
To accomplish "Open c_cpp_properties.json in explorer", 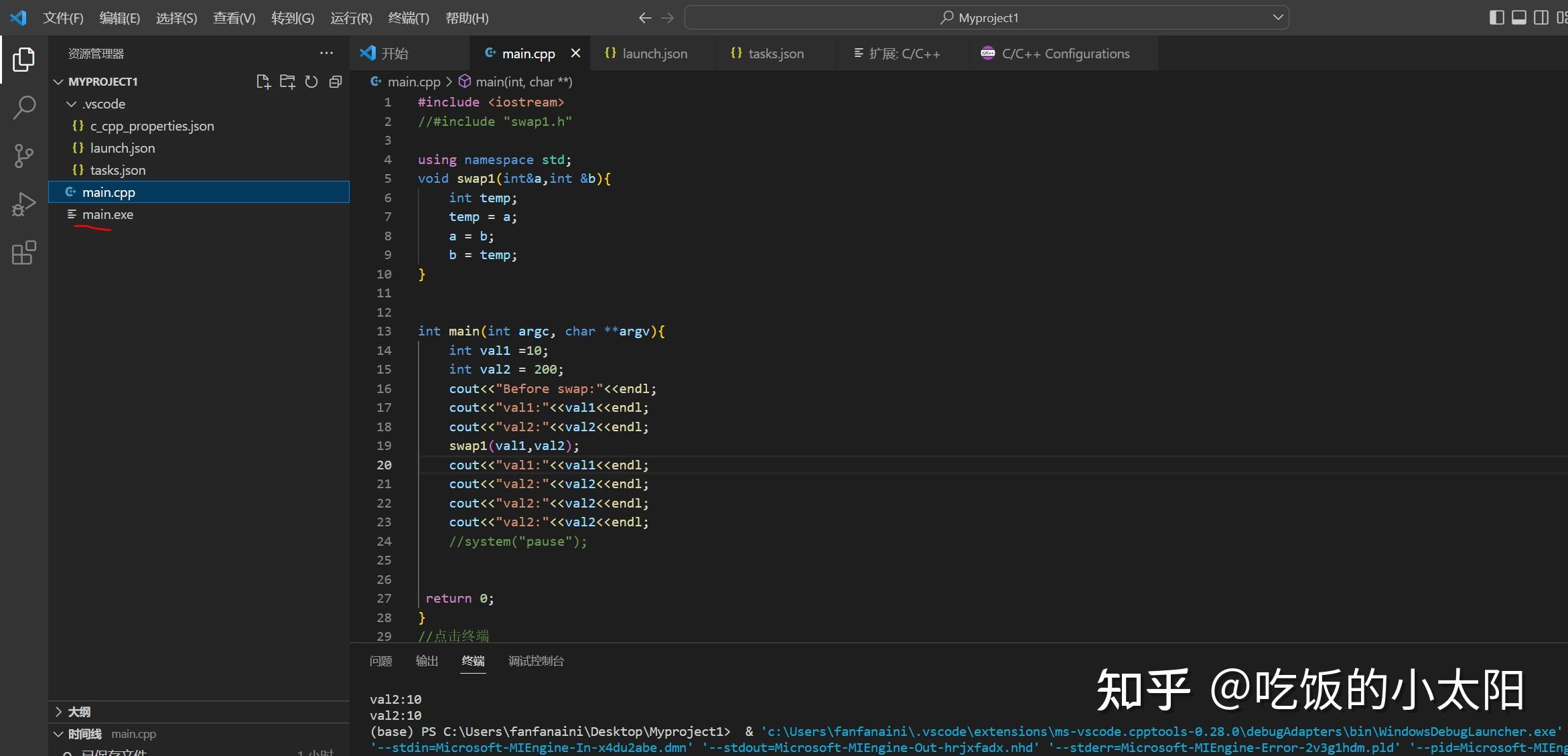I will (x=199, y=126).
